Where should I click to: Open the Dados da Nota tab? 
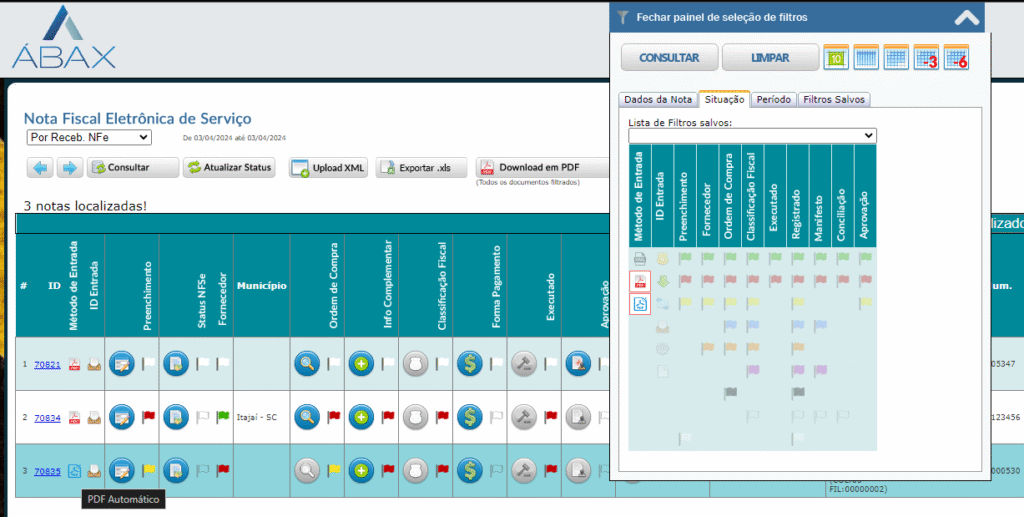pyautogui.click(x=657, y=99)
